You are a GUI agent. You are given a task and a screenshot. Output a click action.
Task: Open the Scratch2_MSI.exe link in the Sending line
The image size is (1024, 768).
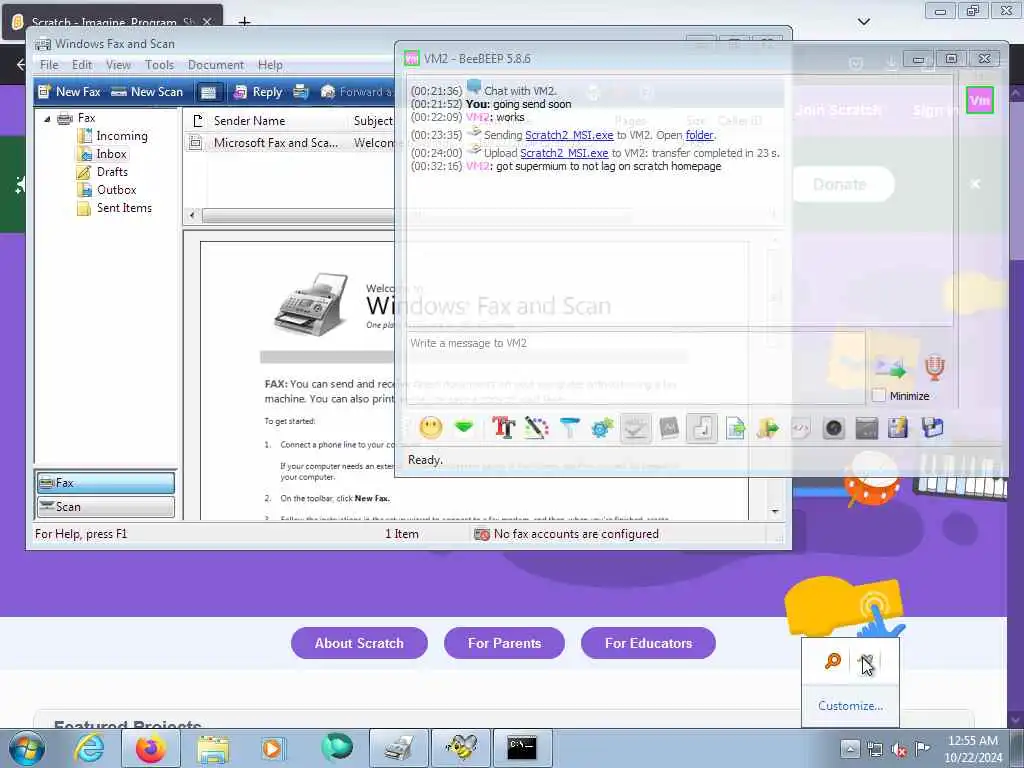(x=569, y=135)
